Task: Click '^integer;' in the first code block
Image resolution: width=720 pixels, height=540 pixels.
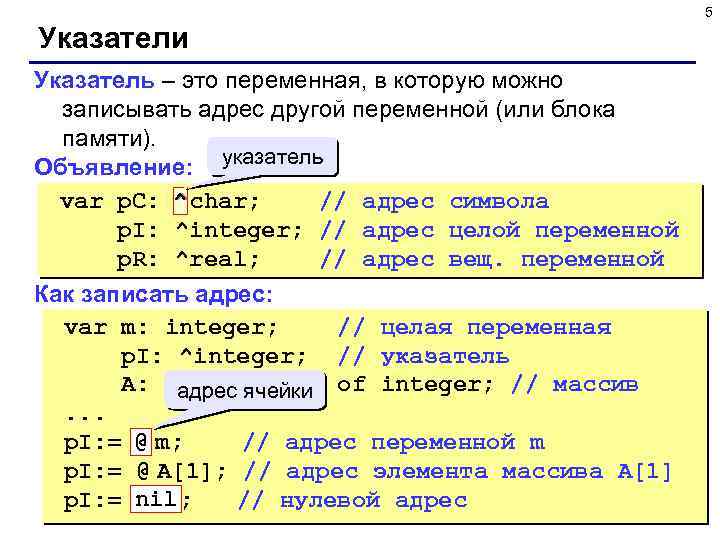Action: tap(239, 231)
